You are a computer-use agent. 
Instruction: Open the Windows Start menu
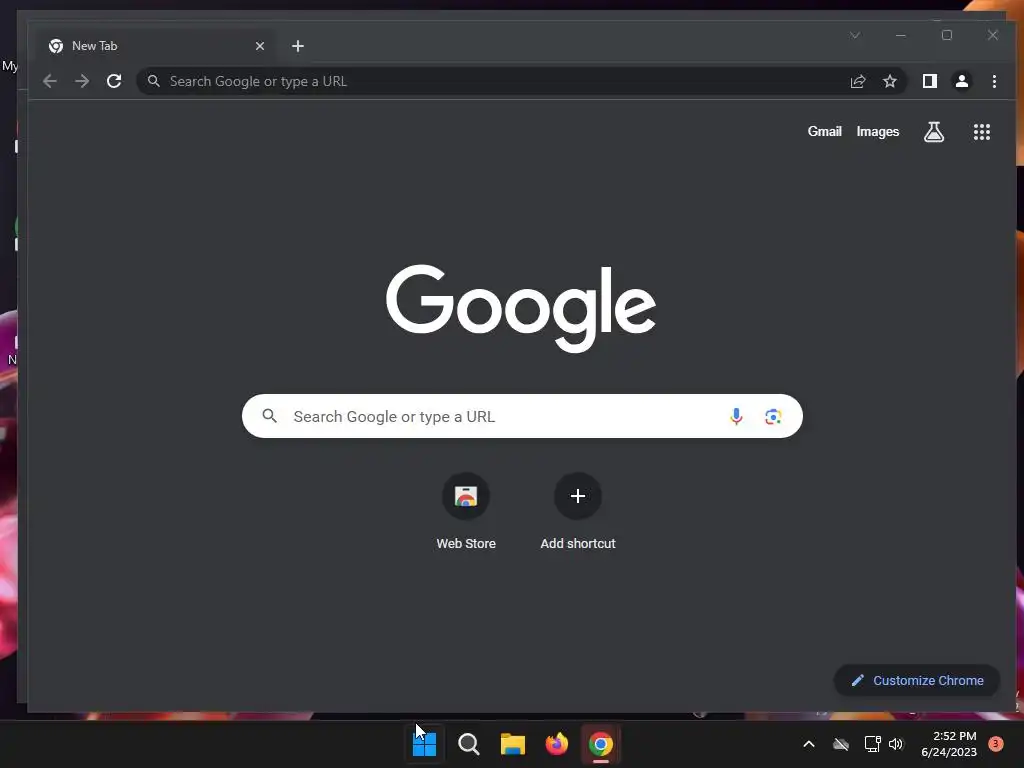point(424,744)
